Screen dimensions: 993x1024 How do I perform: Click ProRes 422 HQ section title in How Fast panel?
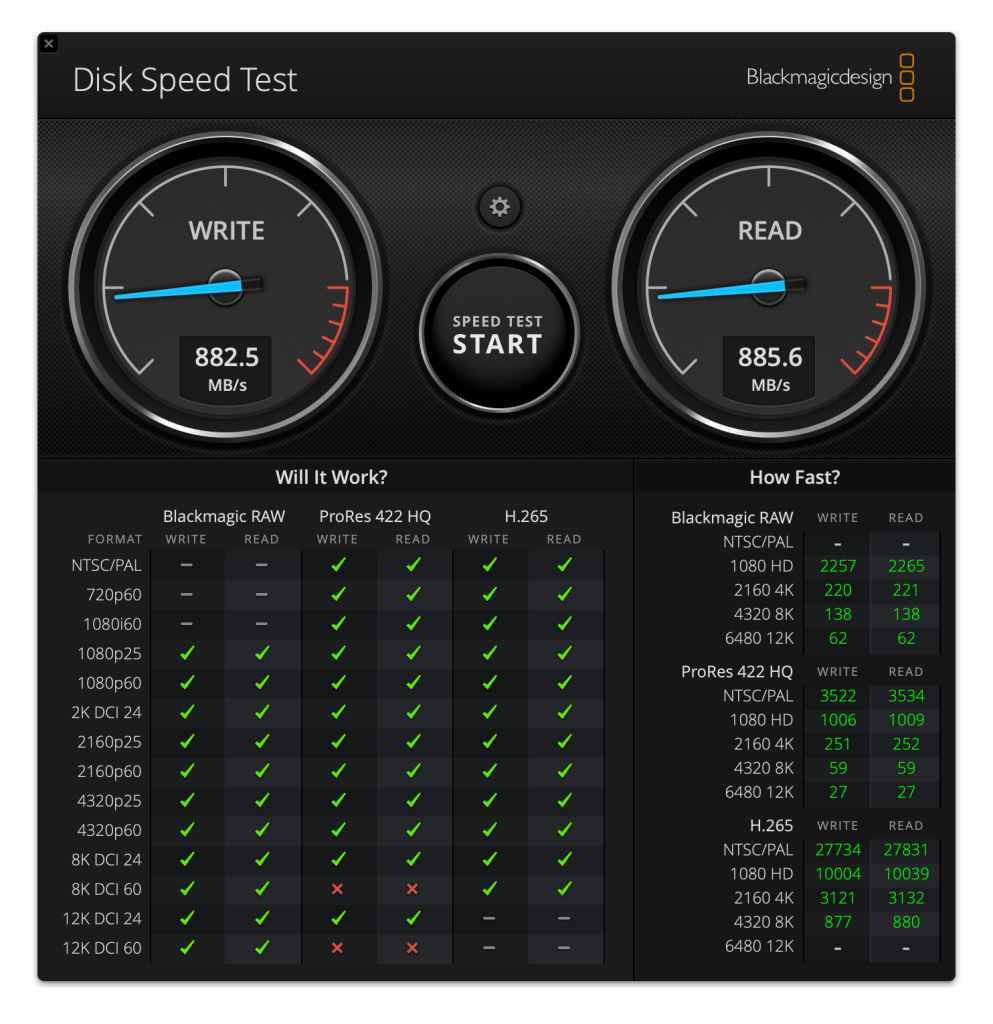tap(737, 672)
